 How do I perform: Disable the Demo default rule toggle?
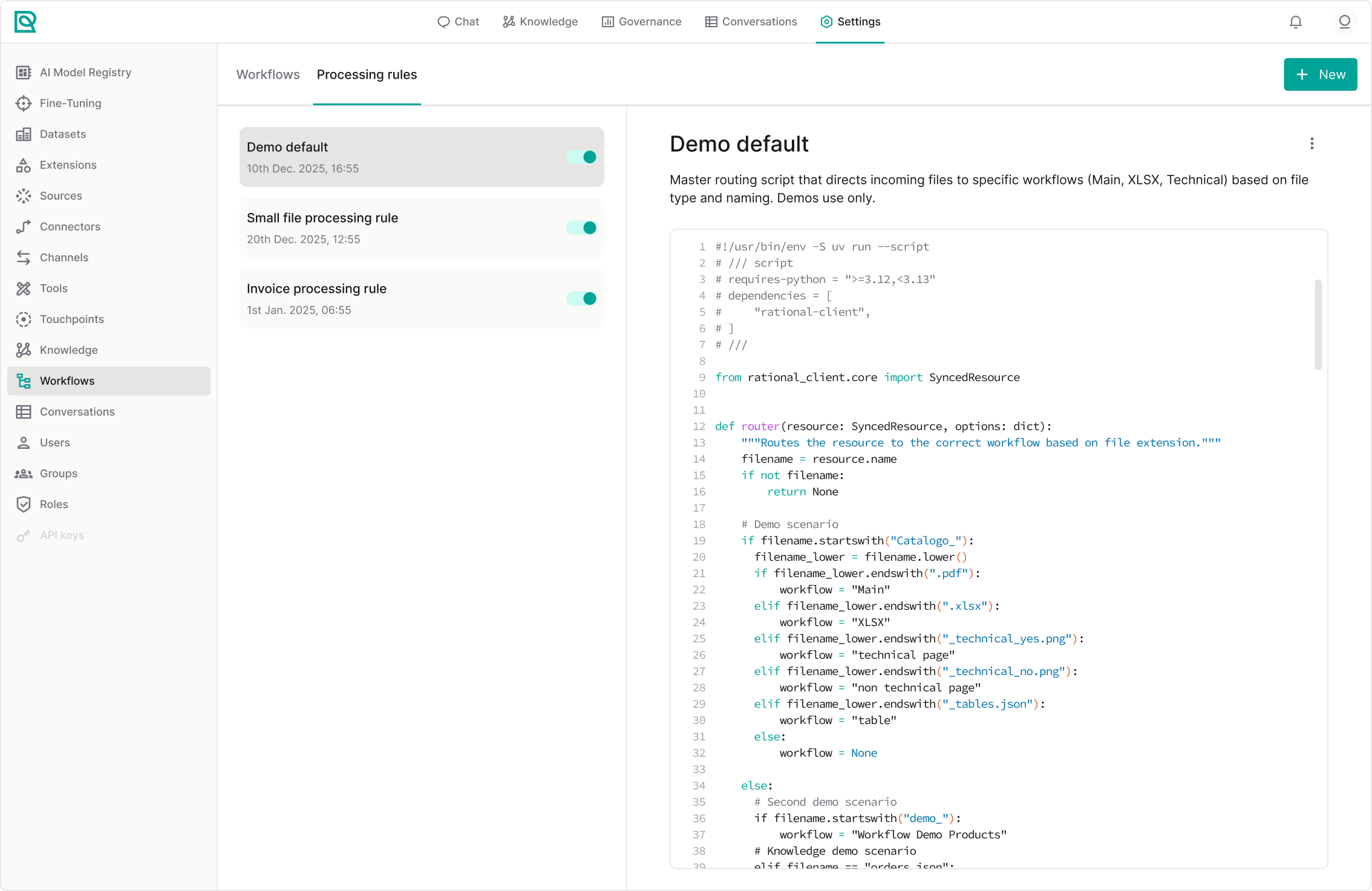pos(581,157)
